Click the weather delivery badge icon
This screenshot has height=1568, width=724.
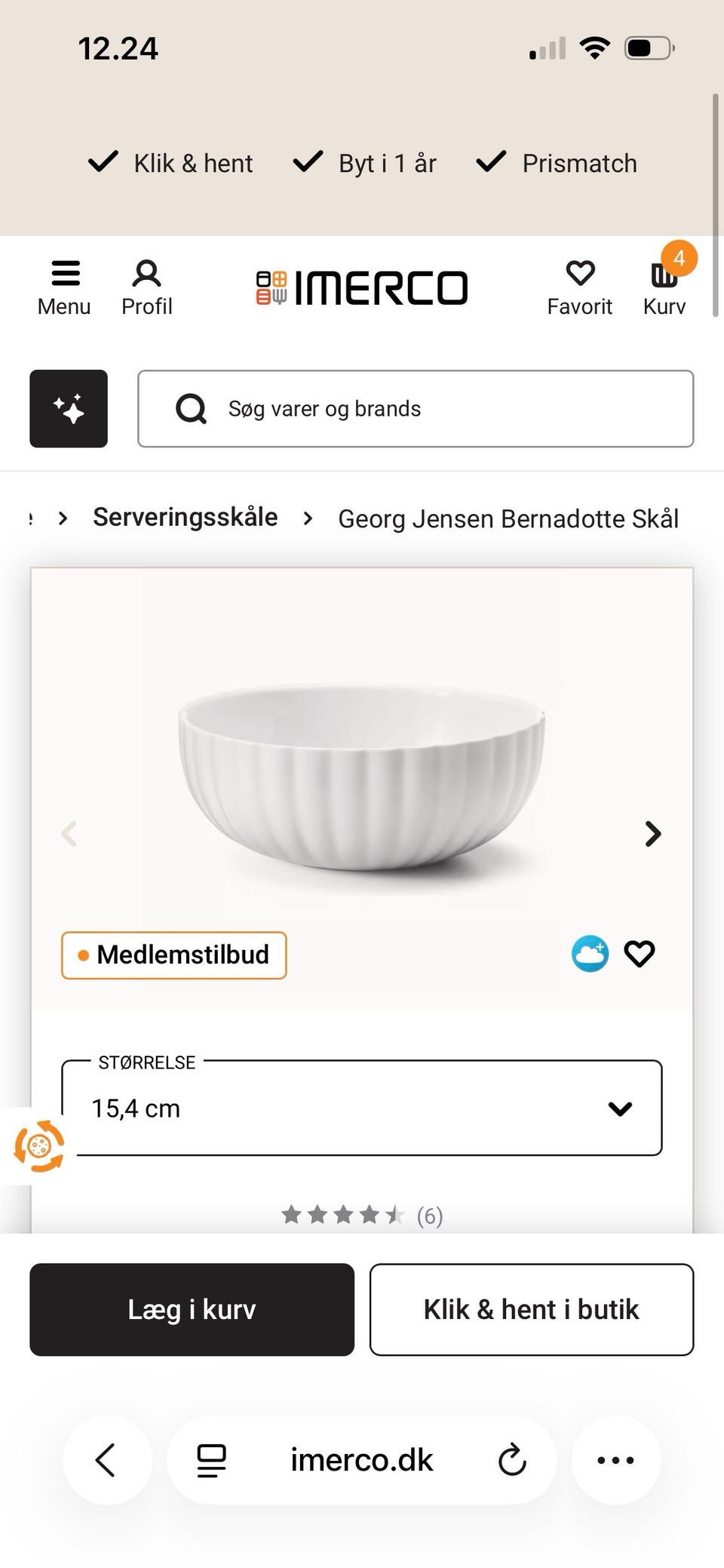[x=590, y=953]
